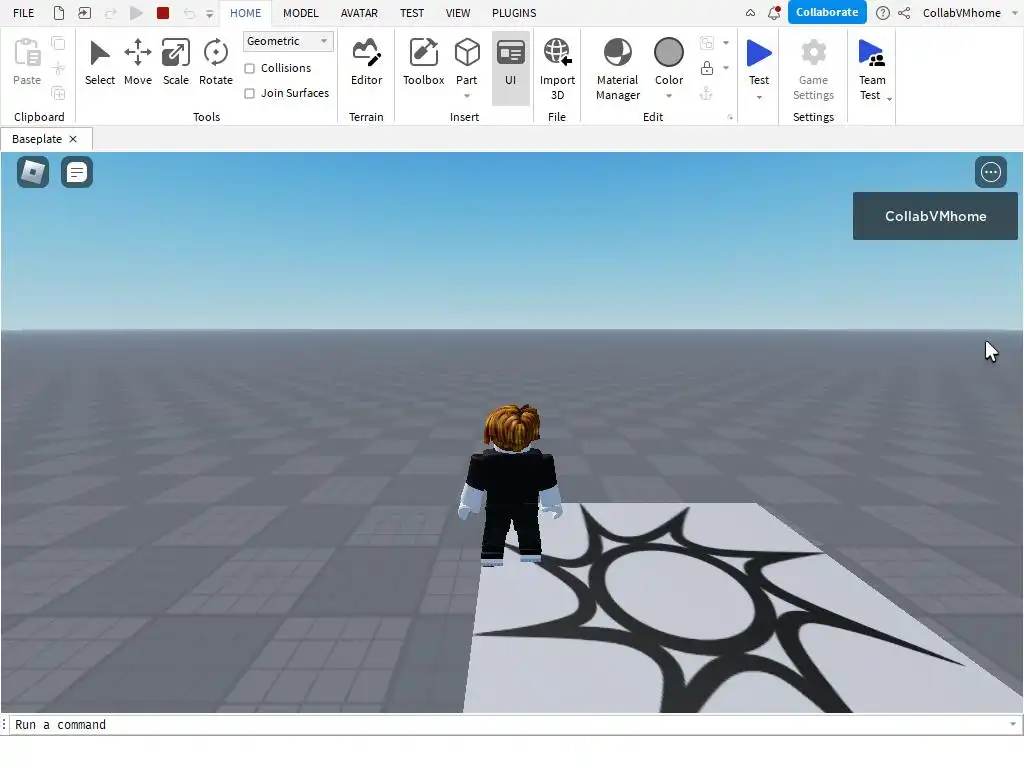
Task: Expand the command bar history dropdown
Action: (1013, 724)
